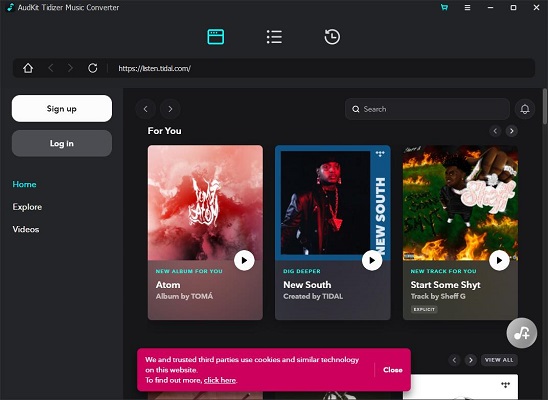The image size is (548, 400).
Task: Click the vertical scrollbar of page
Action: coord(545,106)
